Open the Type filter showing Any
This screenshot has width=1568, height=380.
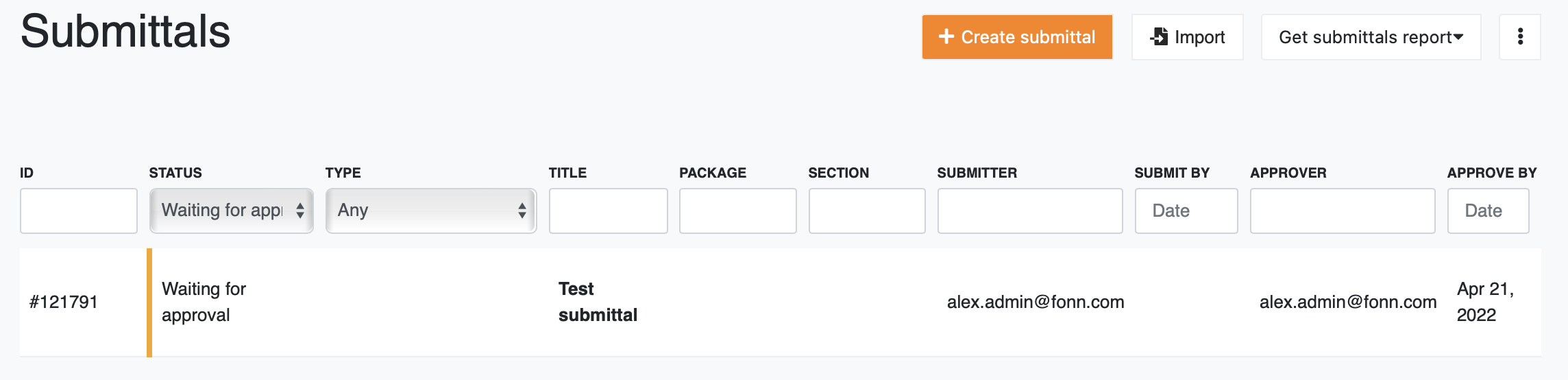(x=431, y=211)
